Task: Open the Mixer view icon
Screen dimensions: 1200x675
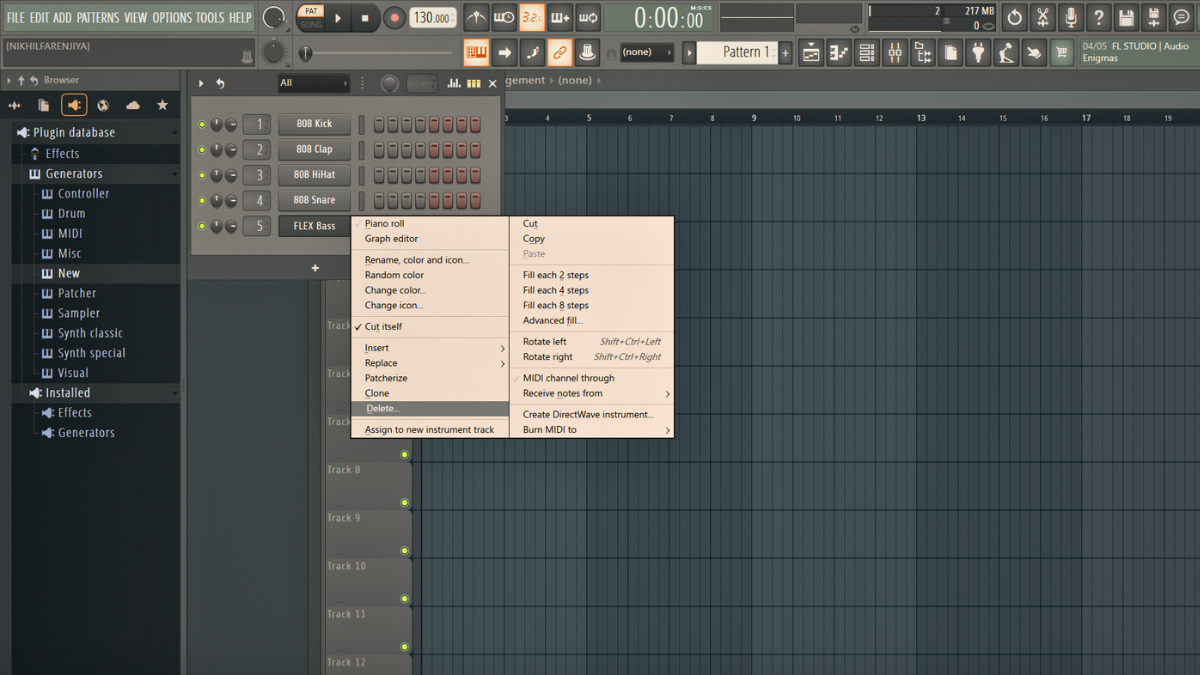Action: (895, 52)
